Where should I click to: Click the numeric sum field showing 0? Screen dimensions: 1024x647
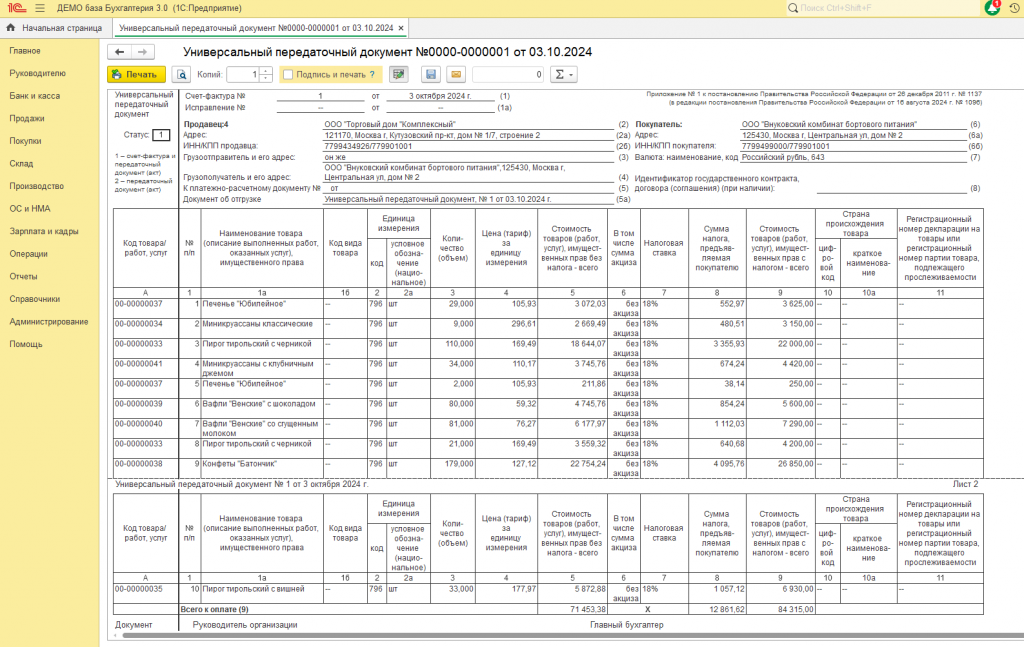point(508,74)
